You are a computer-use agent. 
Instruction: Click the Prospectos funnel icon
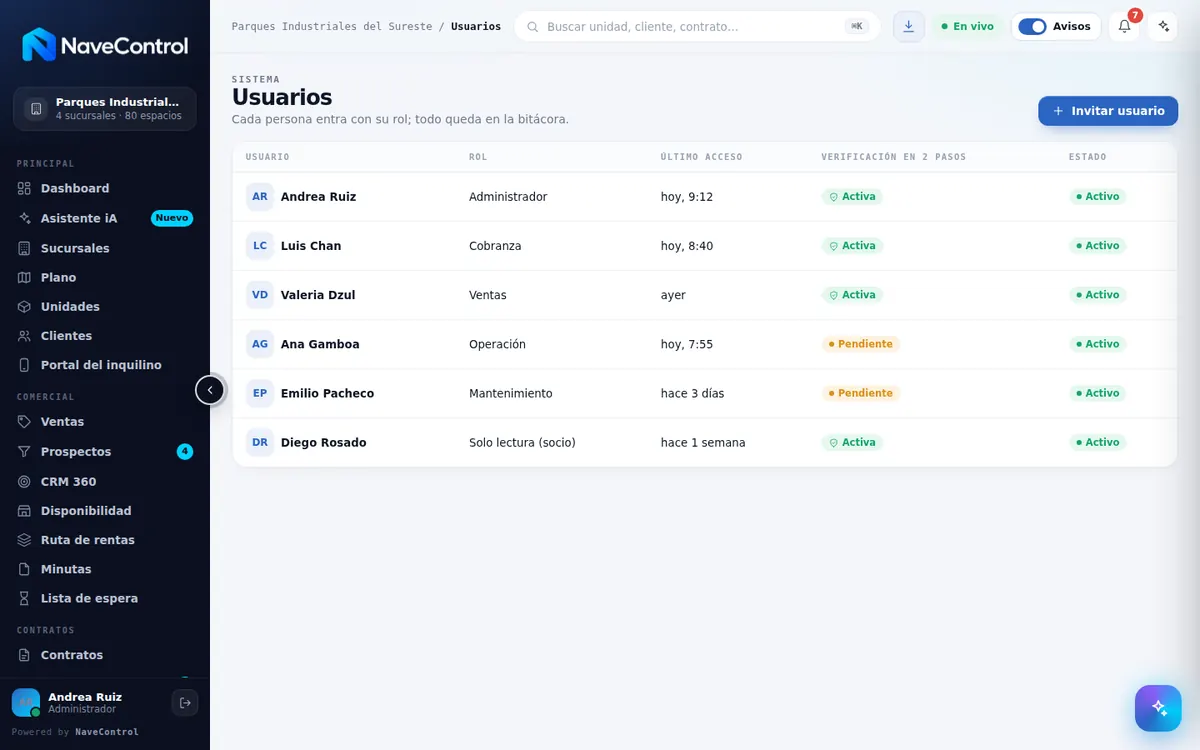pos(25,452)
